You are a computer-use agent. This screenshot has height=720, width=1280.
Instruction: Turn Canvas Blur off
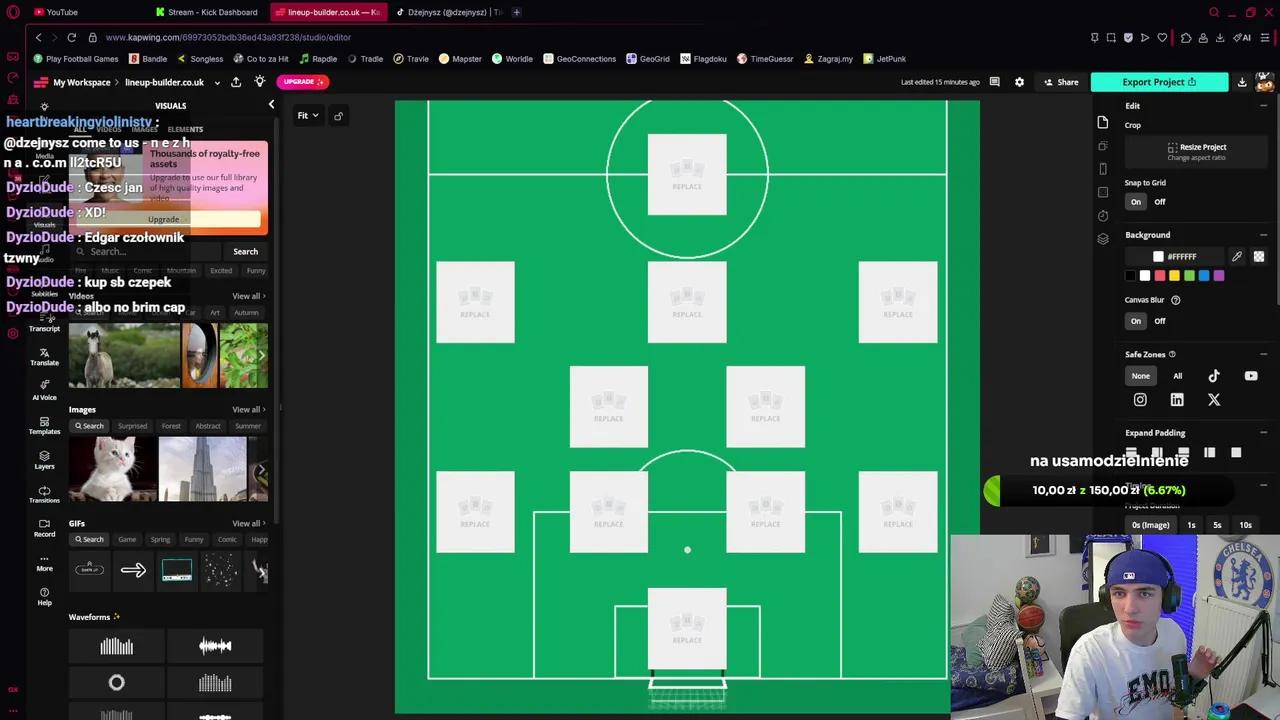pyautogui.click(x=1159, y=321)
